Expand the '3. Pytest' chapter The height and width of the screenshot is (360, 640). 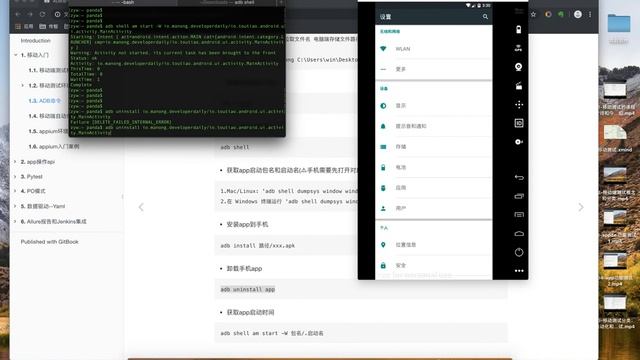pyautogui.click(x=16, y=177)
